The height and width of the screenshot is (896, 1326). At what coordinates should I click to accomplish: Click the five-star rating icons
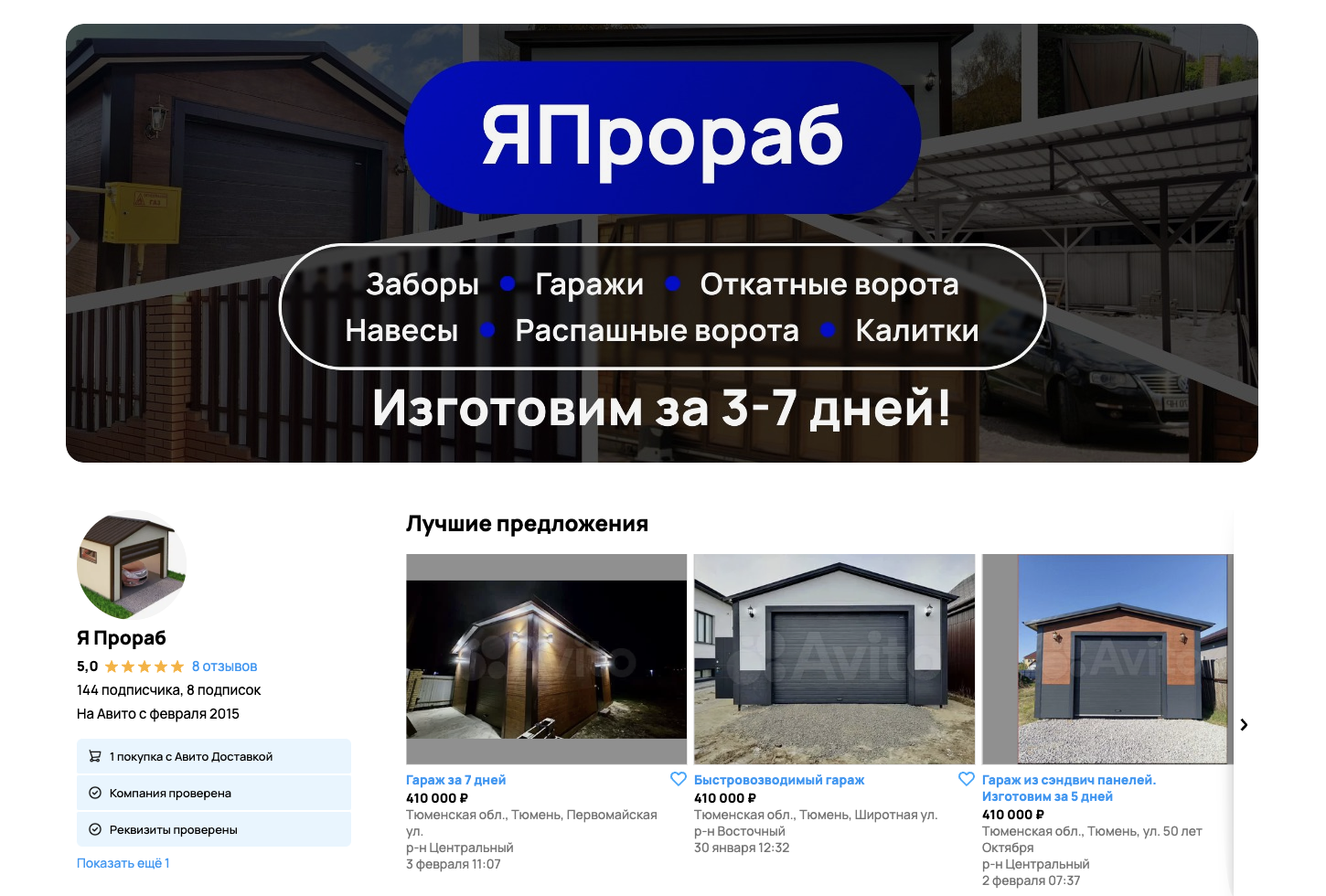pyautogui.click(x=144, y=667)
